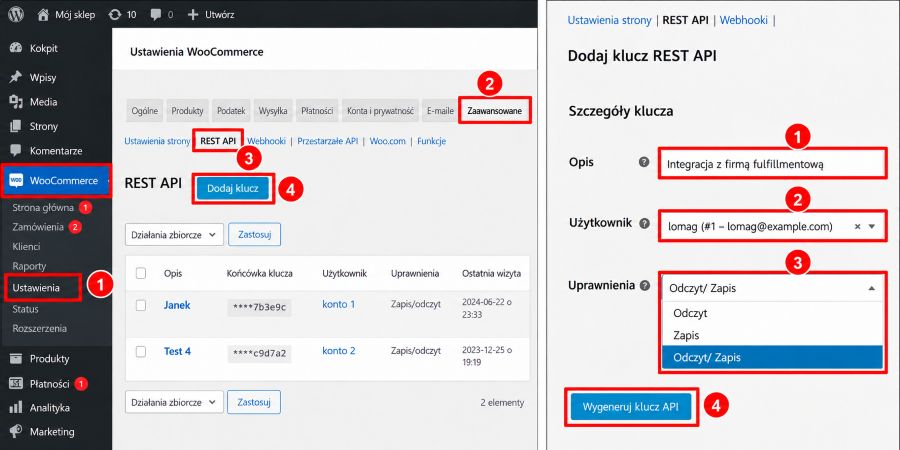
Task: Collapse the Uprawnienia Odczyt/ Zapis combo box
Action: tap(772, 289)
